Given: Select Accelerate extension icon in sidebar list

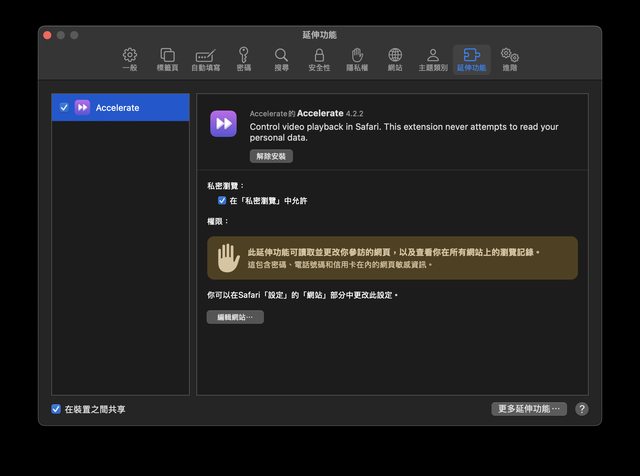Looking at the screenshot, I should coord(82,107).
